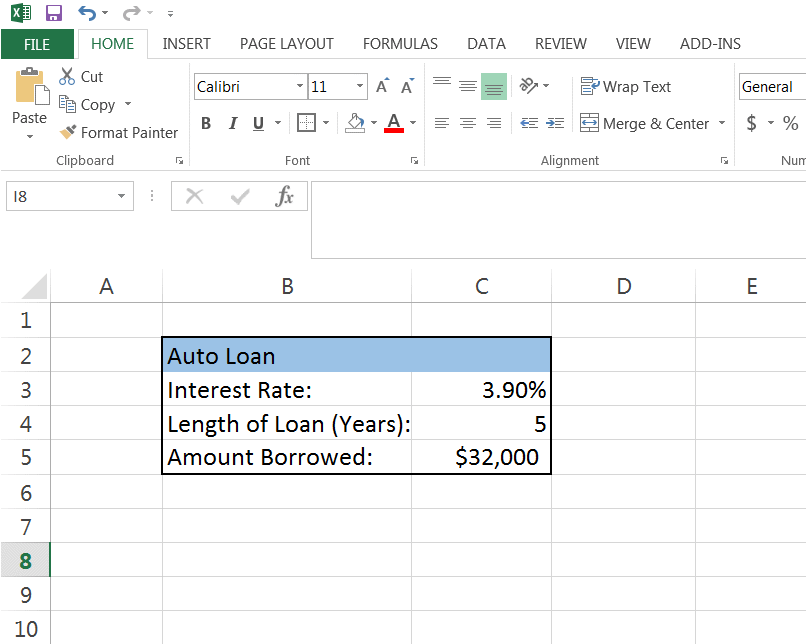The width and height of the screenshot is (806, 644).
Task: Toggle Bottom Align highlighted button
Action: pyautogui.click(x=494, y=86)
